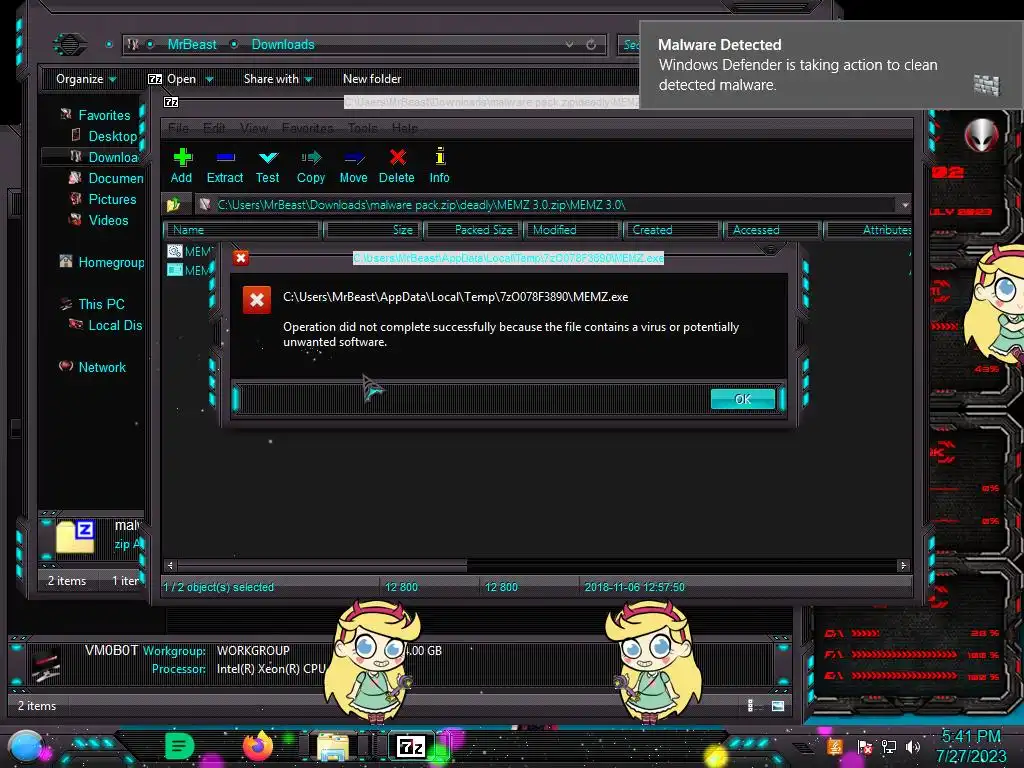
Task: Click the Move toolbar icon
Action: (353, 166)
